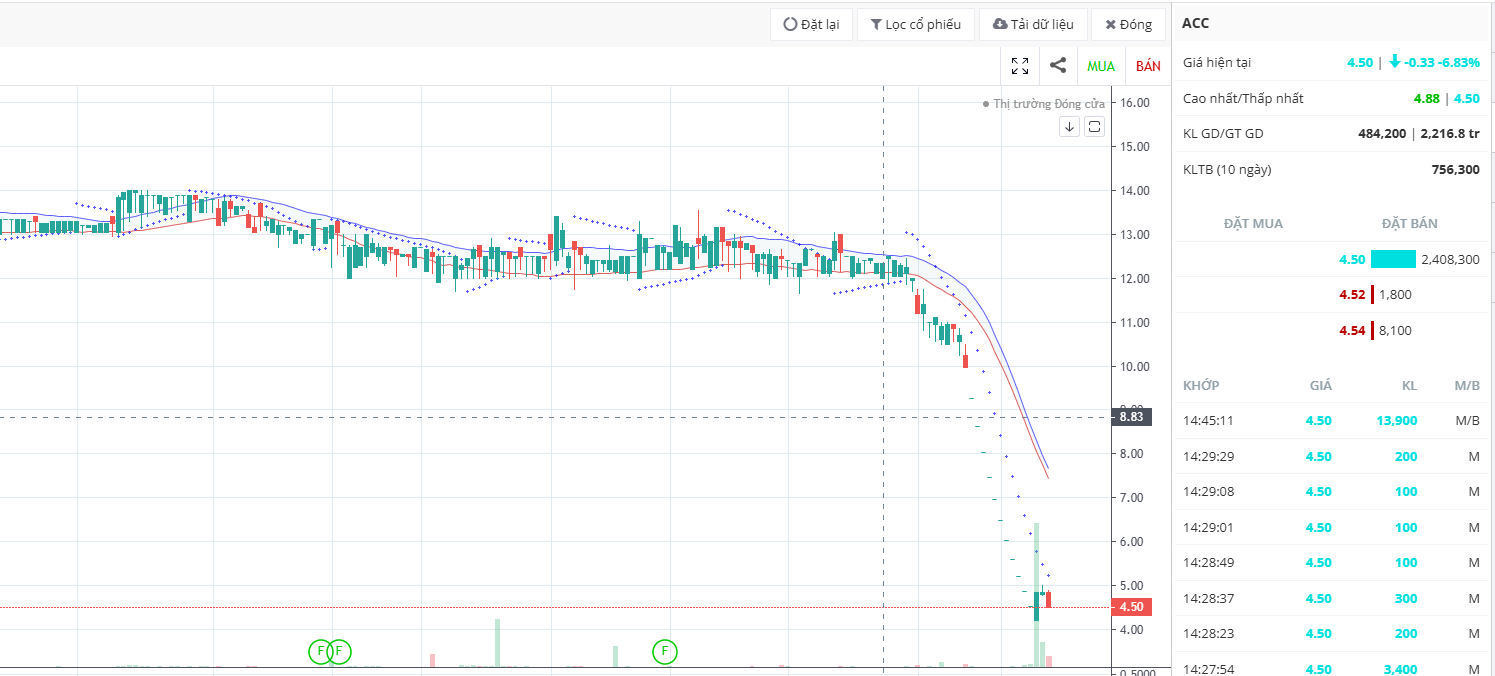Click the 4.52 sell order price

tap(1352, 295)
